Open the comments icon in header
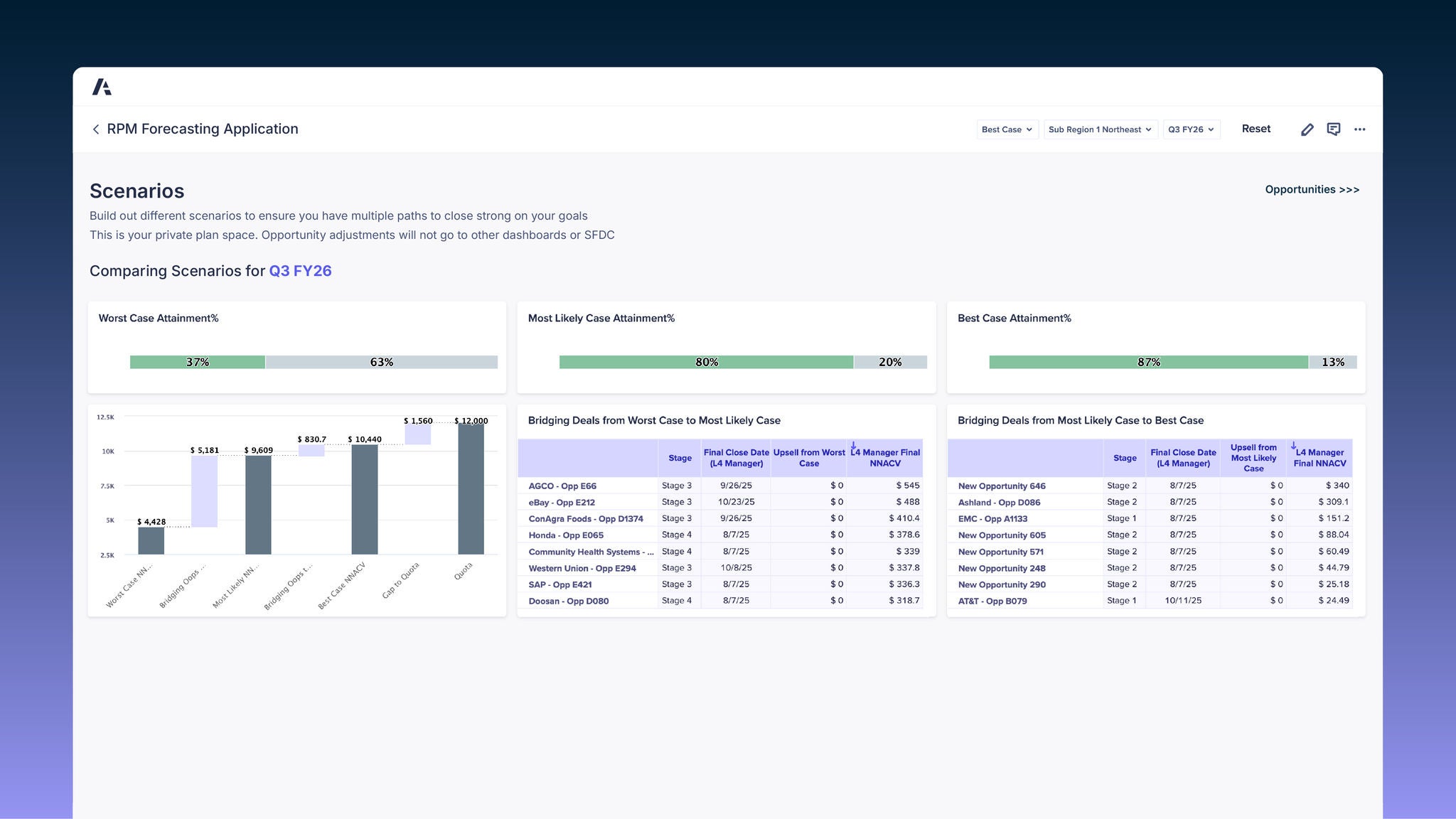Viewport: 1456px width, 819px height. (x=1333, y=129)
